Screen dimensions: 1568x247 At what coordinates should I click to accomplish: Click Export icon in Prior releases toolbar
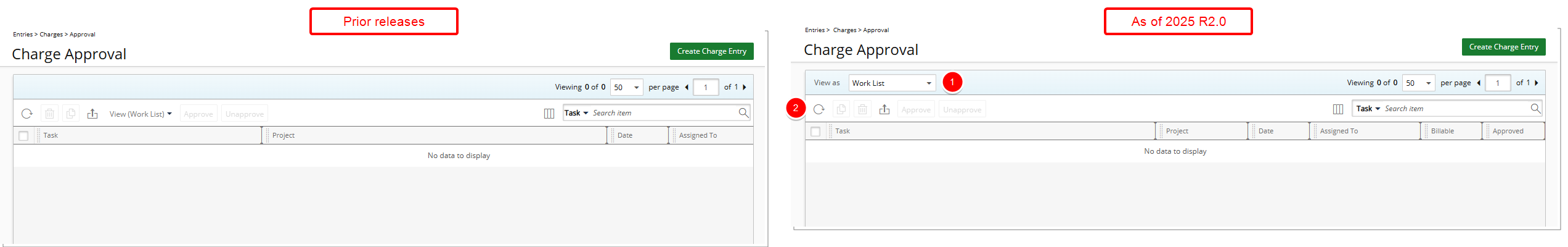[92, 114]
